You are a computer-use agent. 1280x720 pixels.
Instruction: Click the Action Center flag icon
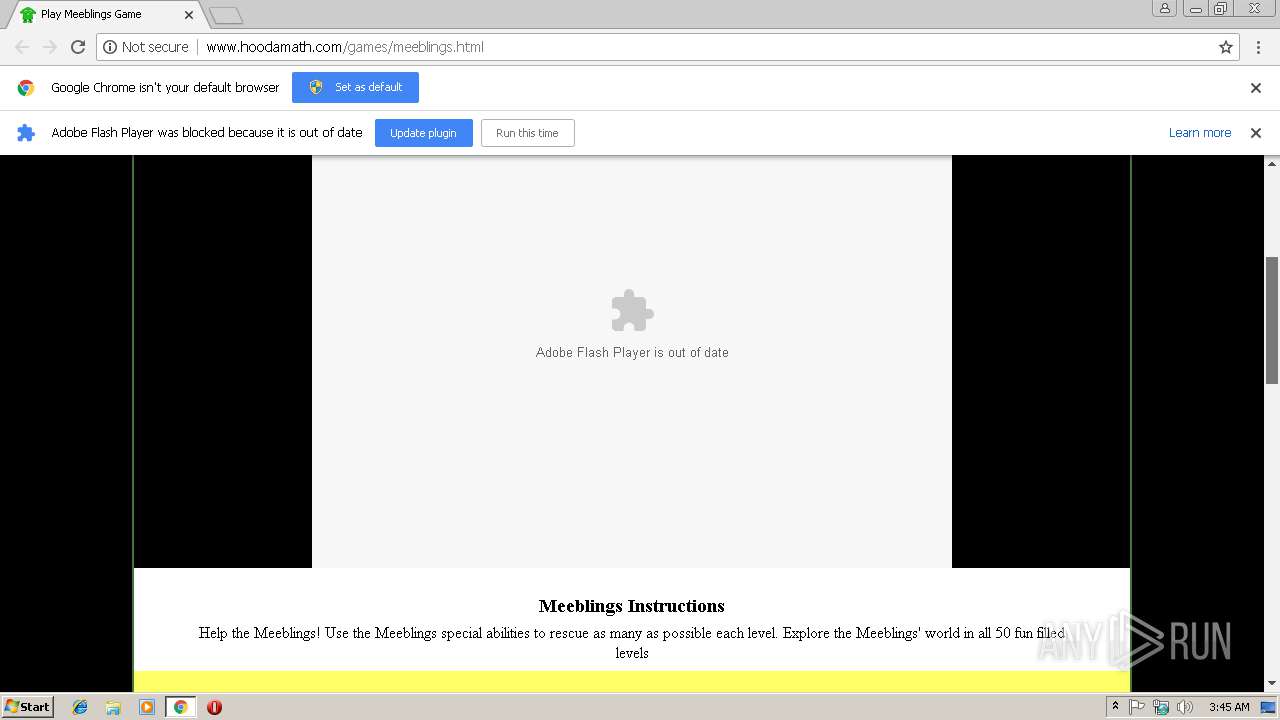(1138, 707)
